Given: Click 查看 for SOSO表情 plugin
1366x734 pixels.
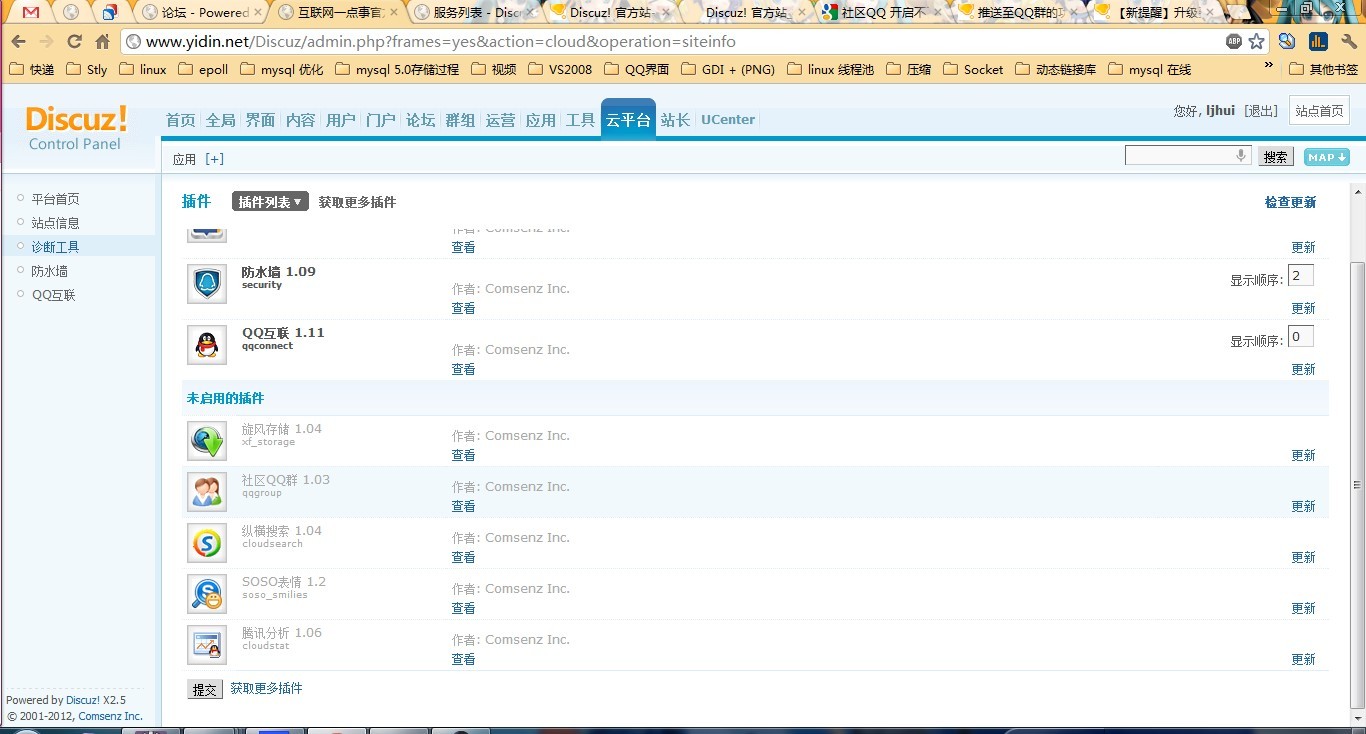Looking at the screenshot, I should click(x=463, y=608).
